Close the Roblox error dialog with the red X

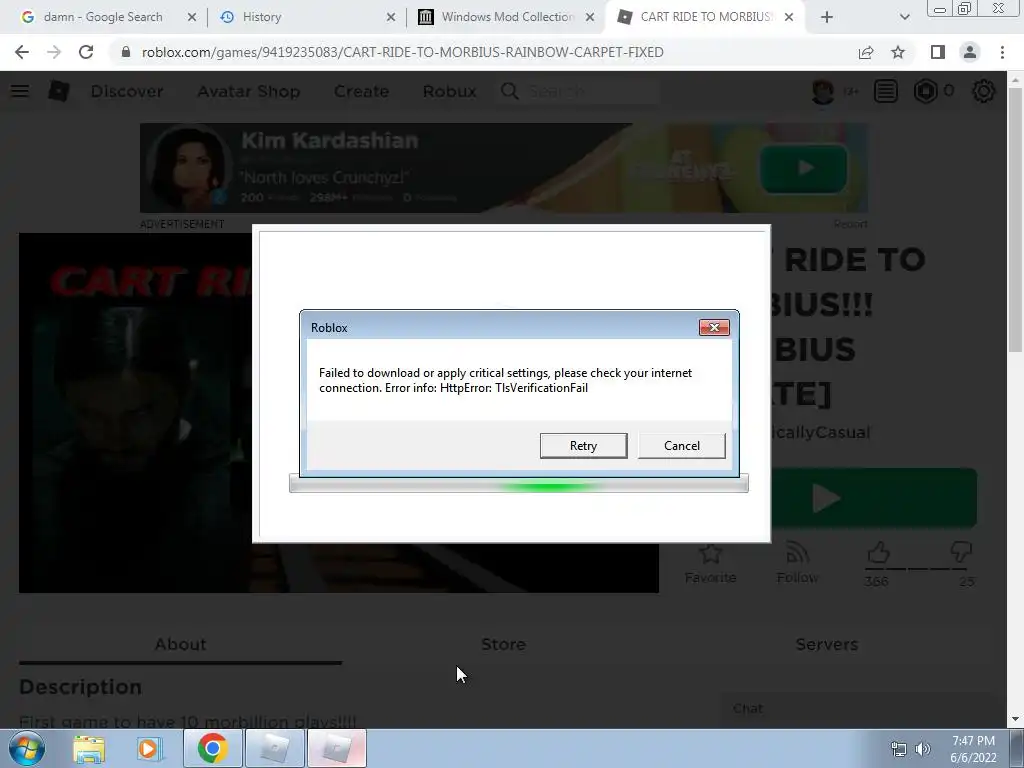pos(714,327)
